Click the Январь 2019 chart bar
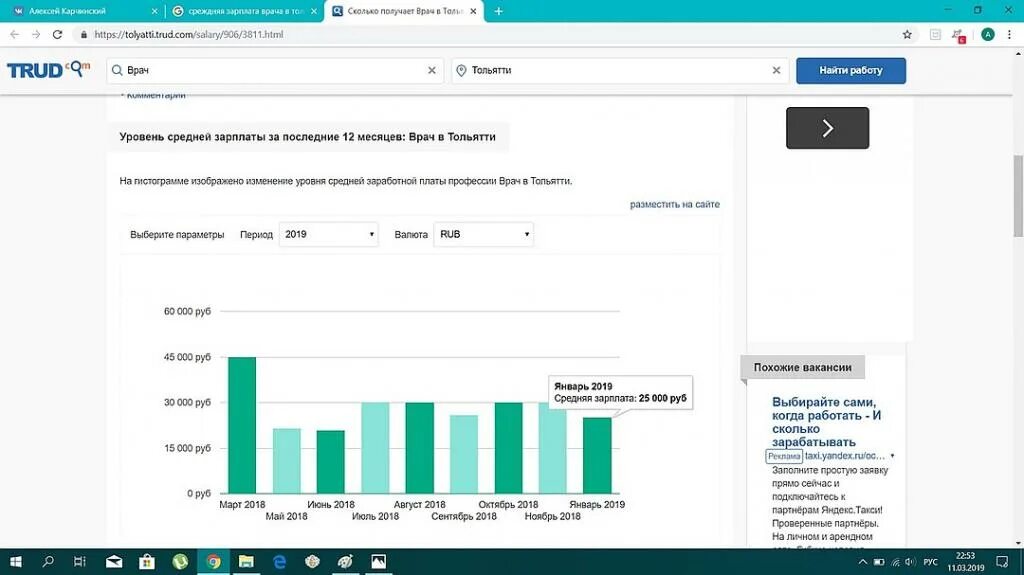 [x=597, y=455]
